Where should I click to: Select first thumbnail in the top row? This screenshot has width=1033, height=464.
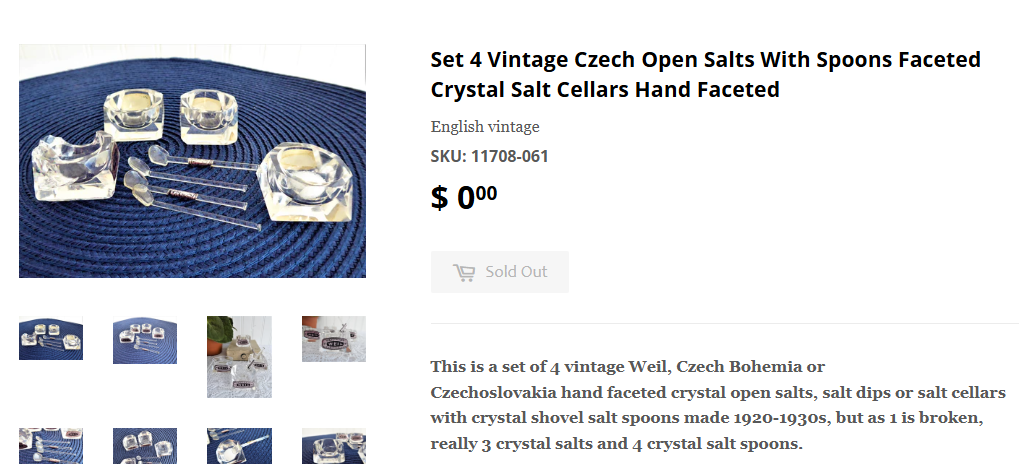[51, 338]
